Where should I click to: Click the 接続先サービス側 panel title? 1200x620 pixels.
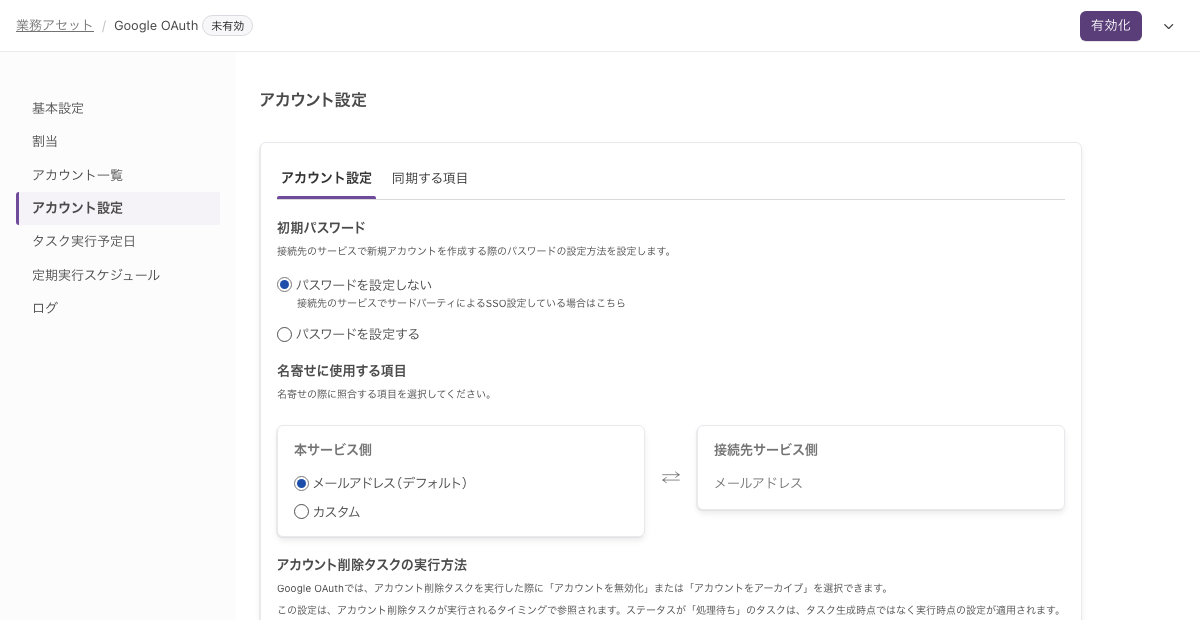(x=766, y=450)
